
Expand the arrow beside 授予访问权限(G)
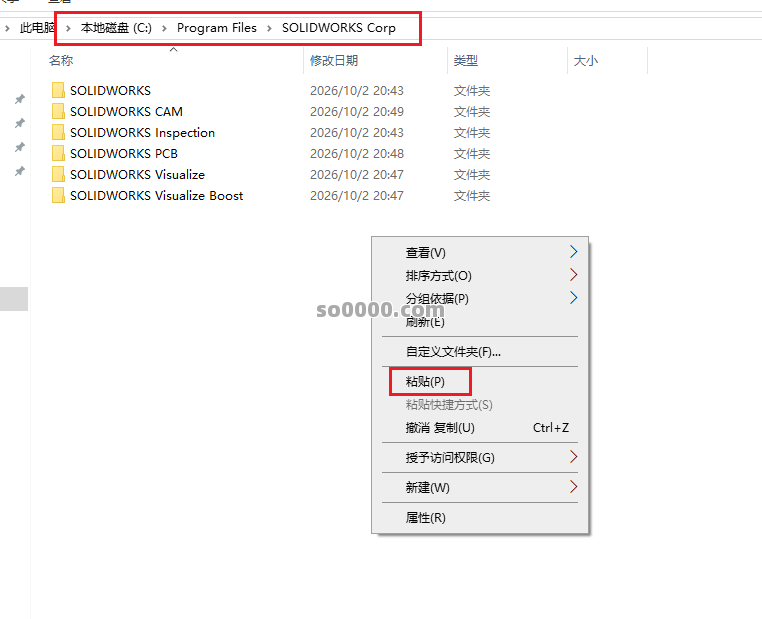[x=573, y=457]
